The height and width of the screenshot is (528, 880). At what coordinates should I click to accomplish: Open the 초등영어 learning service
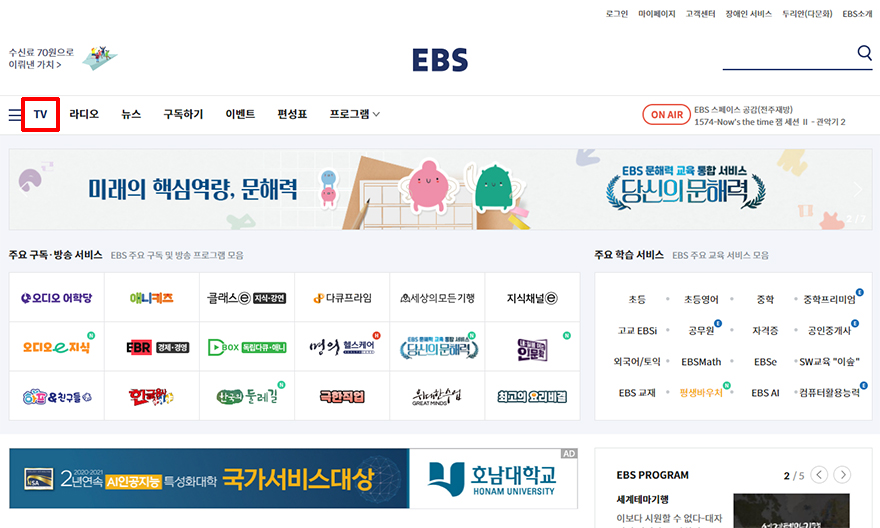(x=701, y=300)
